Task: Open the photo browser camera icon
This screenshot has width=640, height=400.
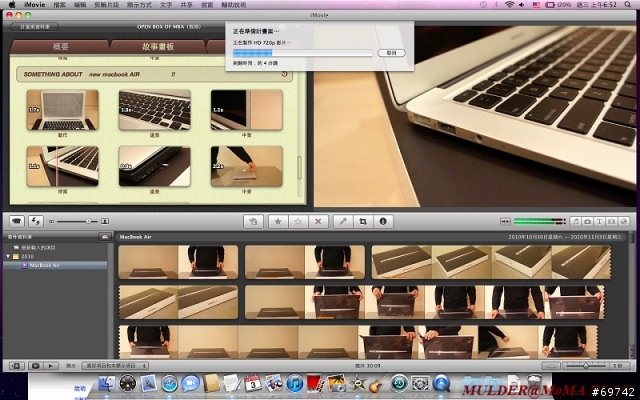Action: [x=587, y=221]
